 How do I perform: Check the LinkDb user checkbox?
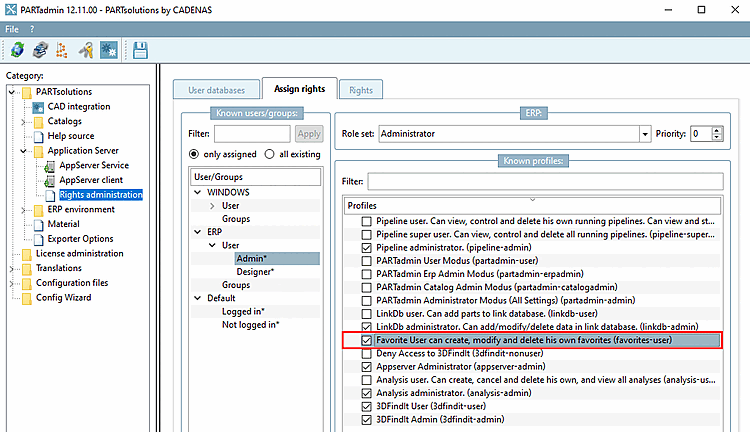point(366,314)
